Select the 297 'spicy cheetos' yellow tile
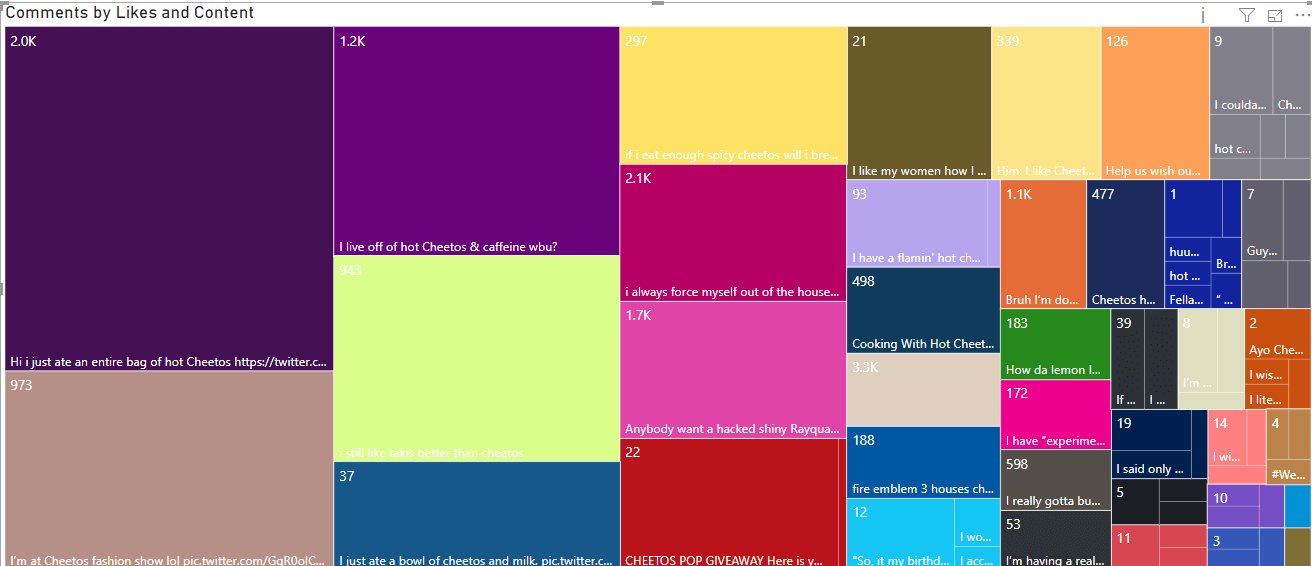 pyautogui.click(x=733, y=96)
